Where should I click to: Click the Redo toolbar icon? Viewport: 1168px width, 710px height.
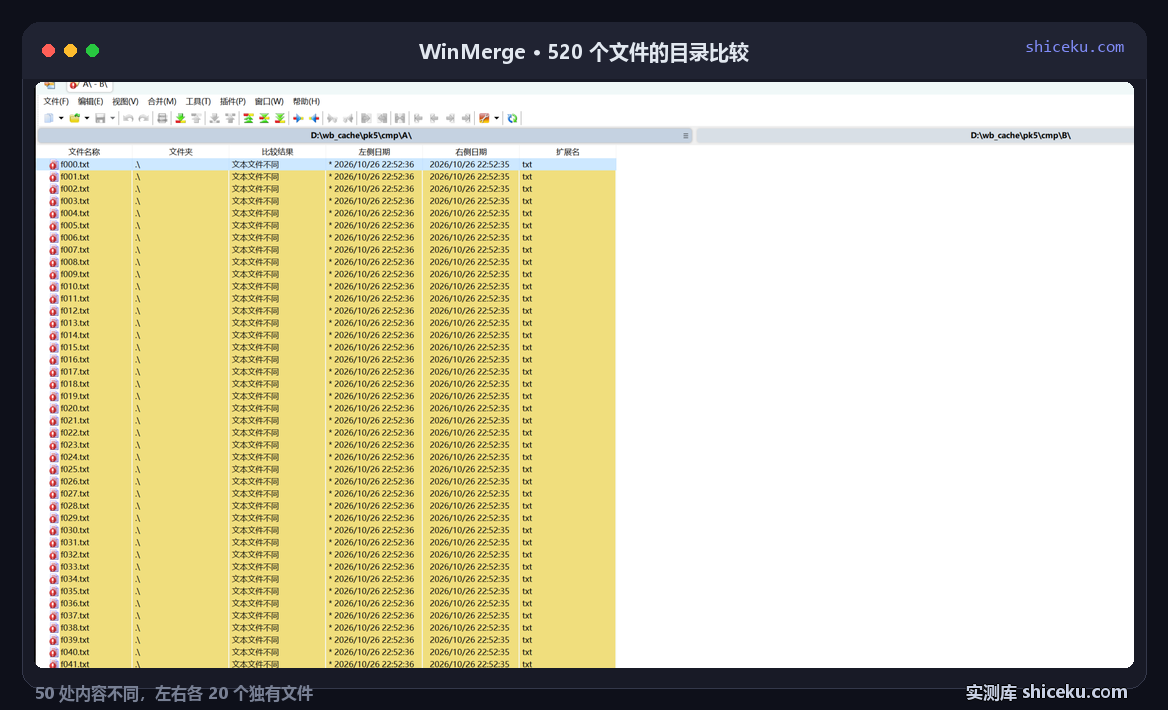144,118
